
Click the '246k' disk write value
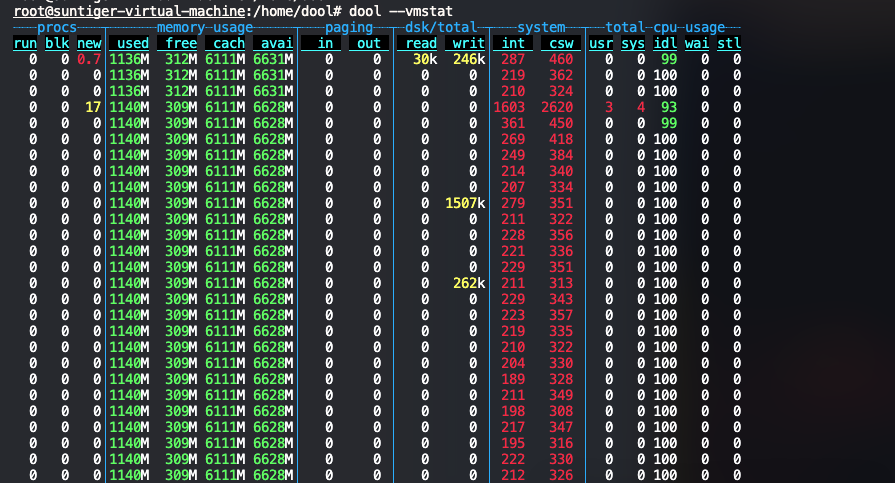point(469,59)
